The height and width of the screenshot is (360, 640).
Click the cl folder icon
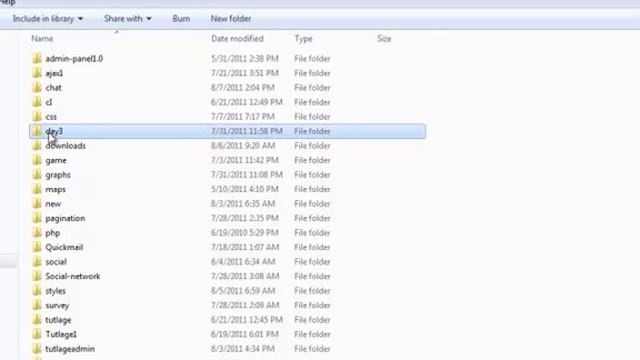pos(37,102)
